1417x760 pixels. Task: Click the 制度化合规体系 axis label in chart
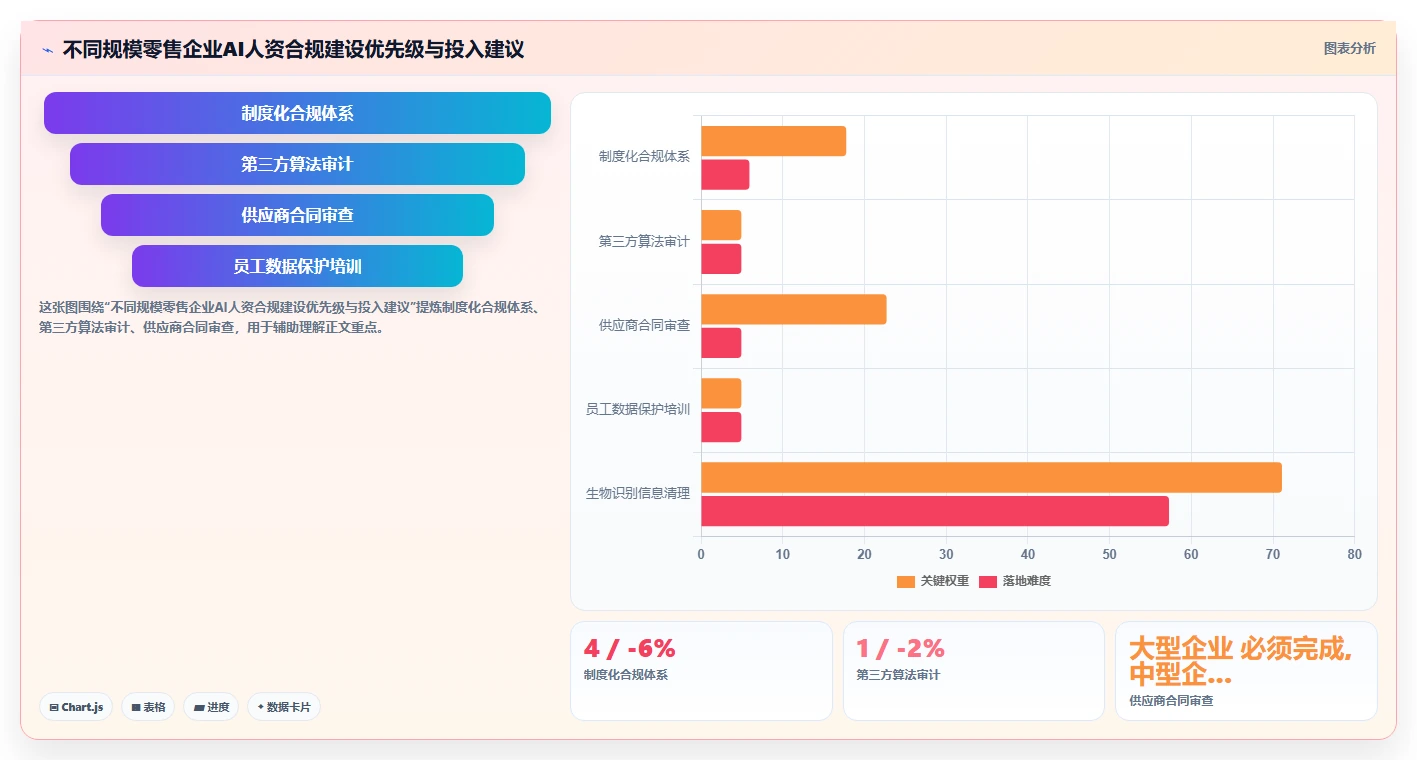(644, 157)
